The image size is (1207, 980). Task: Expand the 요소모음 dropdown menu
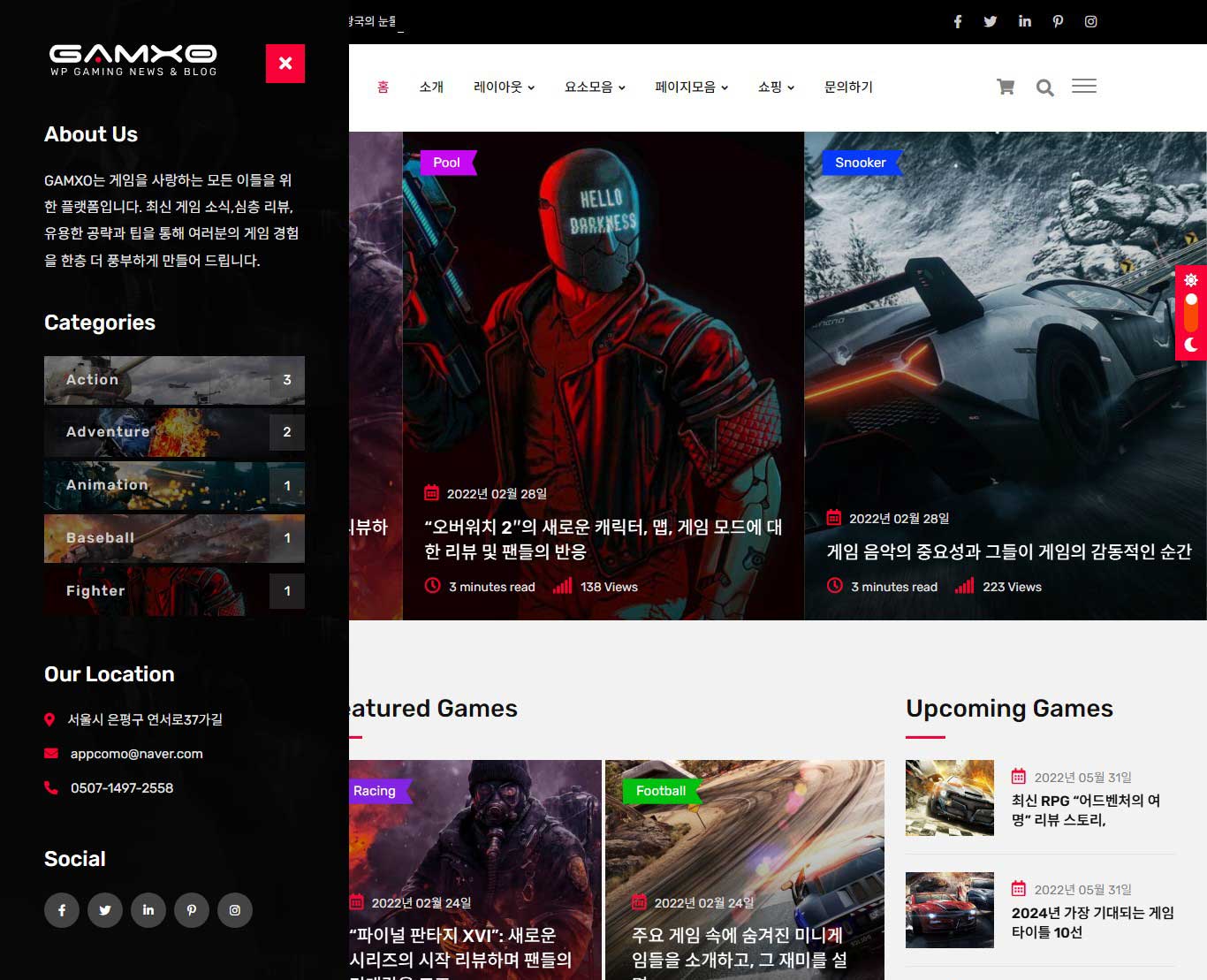coord(595,87)
